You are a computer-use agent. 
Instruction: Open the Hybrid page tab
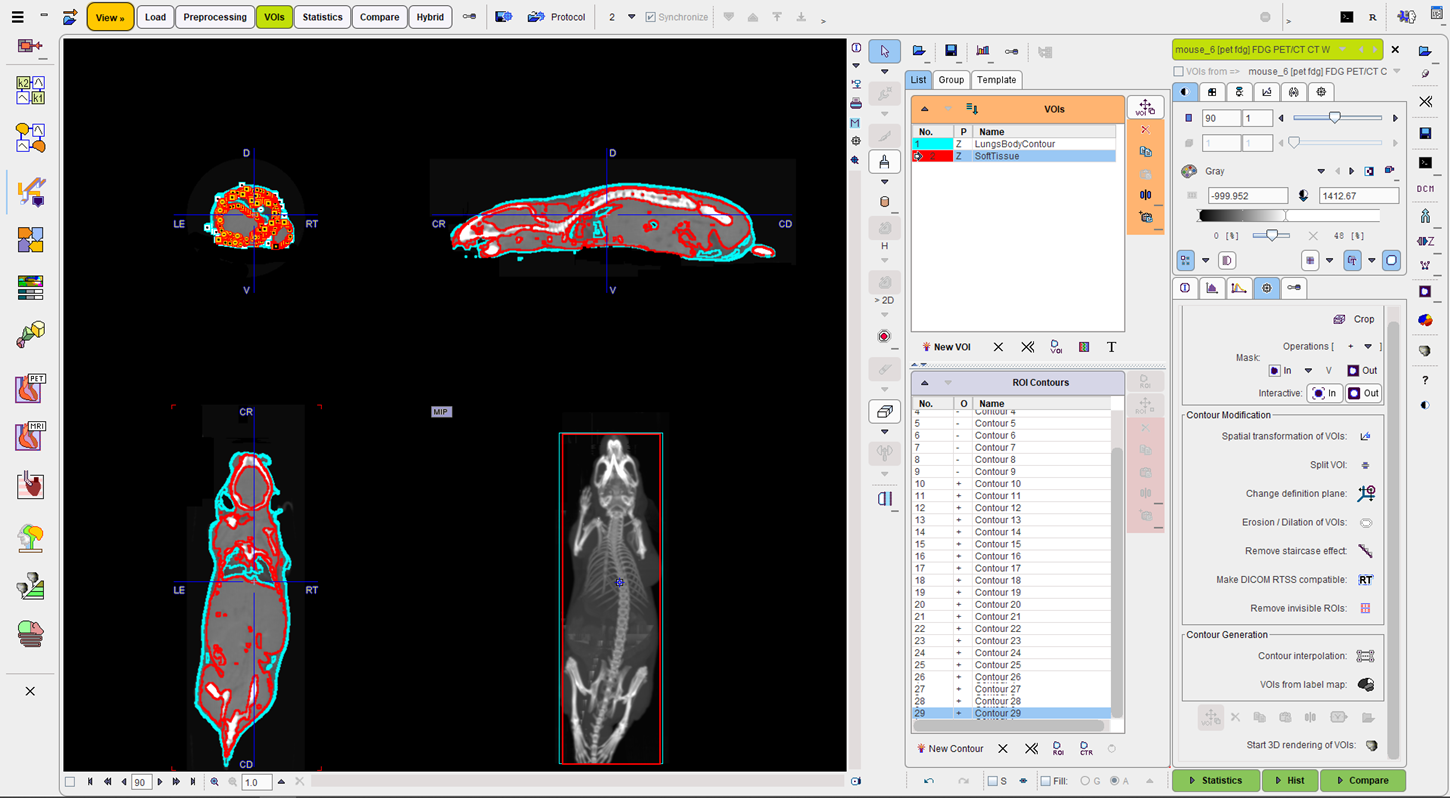click(430, 17)
